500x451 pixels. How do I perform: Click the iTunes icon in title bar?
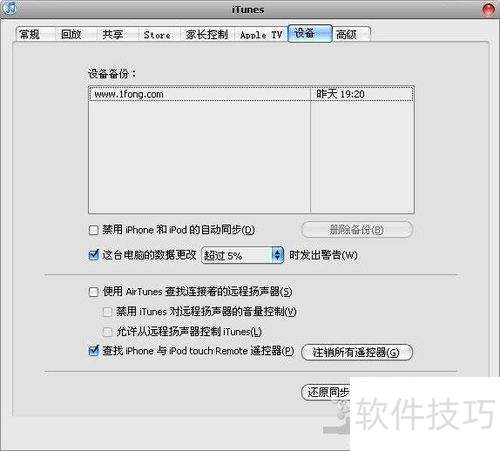coord(9,8)
